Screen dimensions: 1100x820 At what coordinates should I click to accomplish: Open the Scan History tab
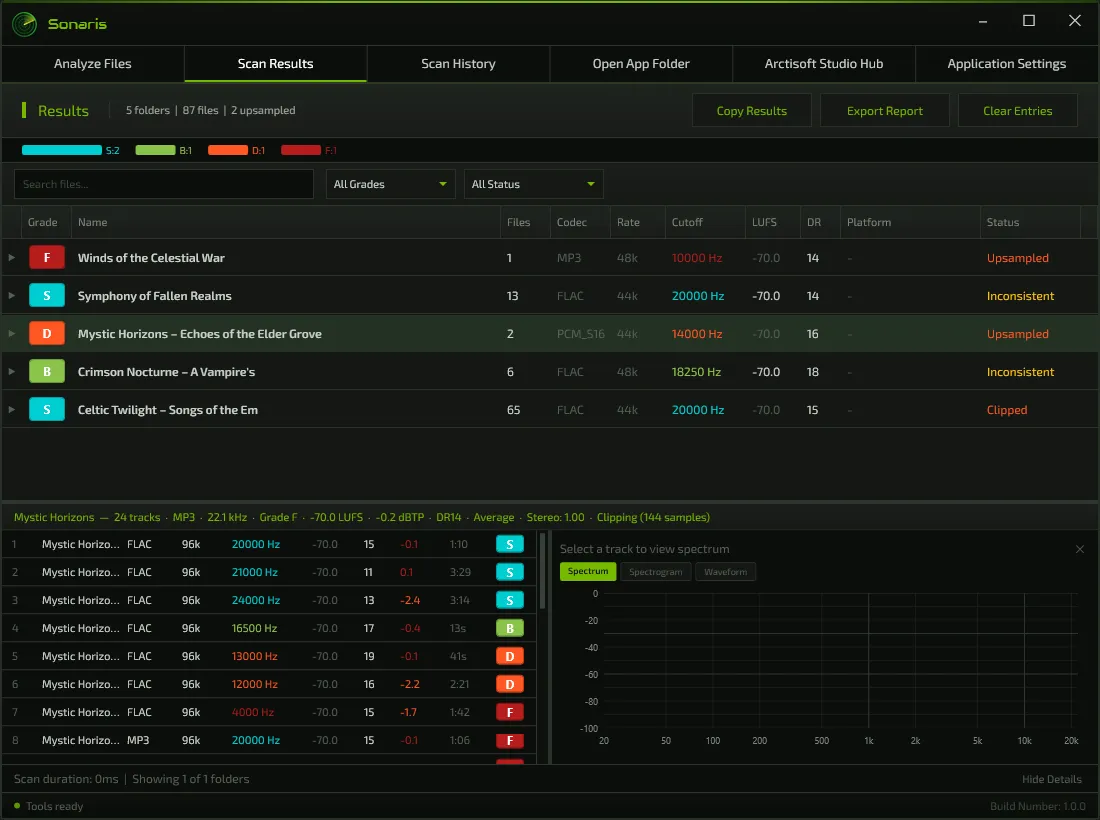point(458,64)
